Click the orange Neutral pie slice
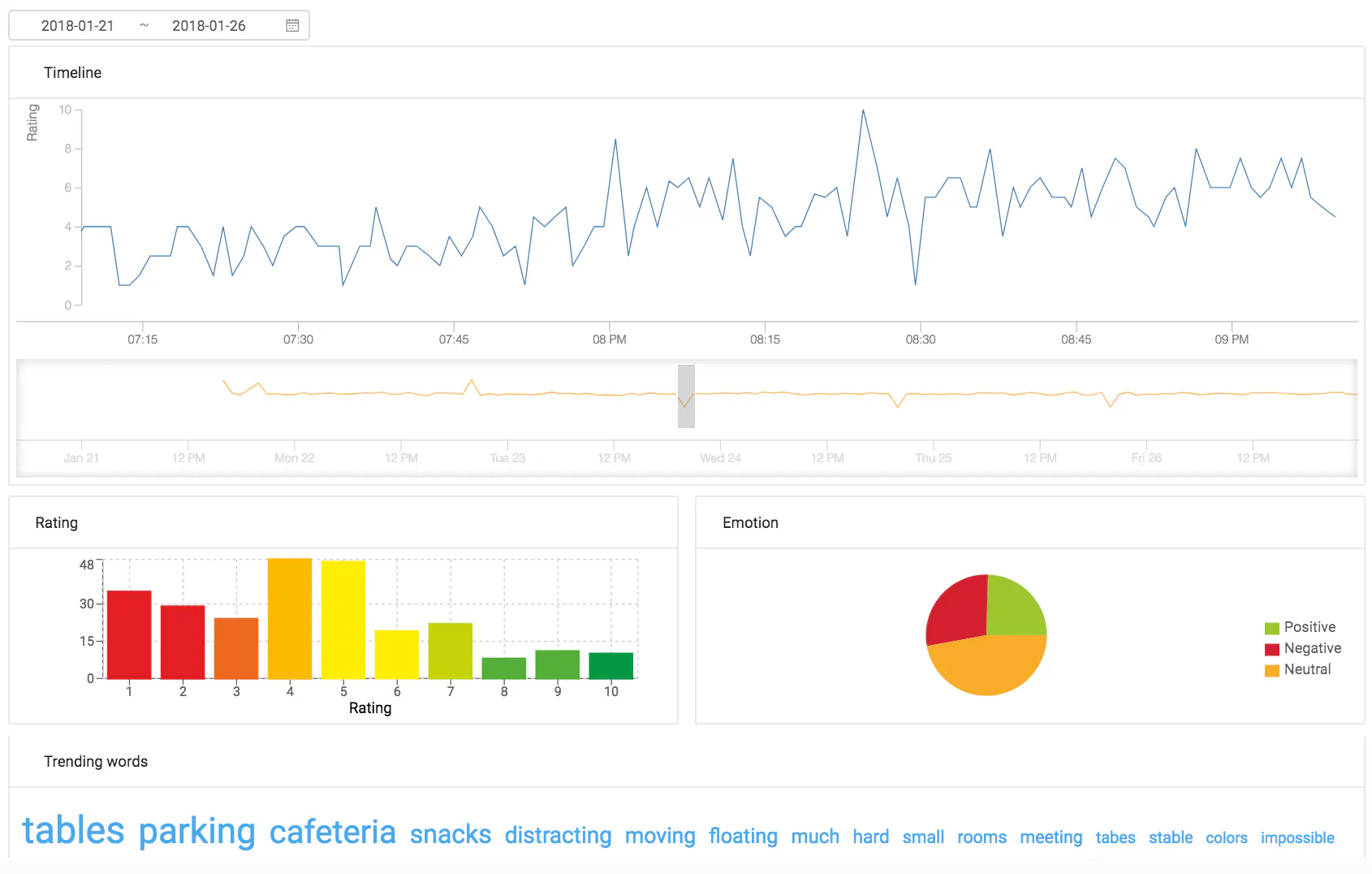This screenshot has width=1372, height=874. tap(990, 666)
